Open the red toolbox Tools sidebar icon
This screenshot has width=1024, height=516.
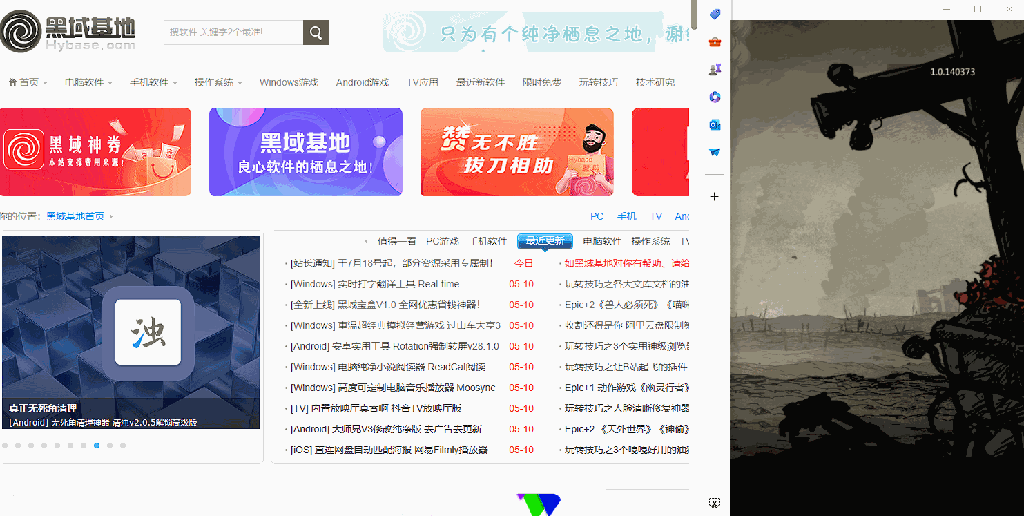click(x=714, y=42)
